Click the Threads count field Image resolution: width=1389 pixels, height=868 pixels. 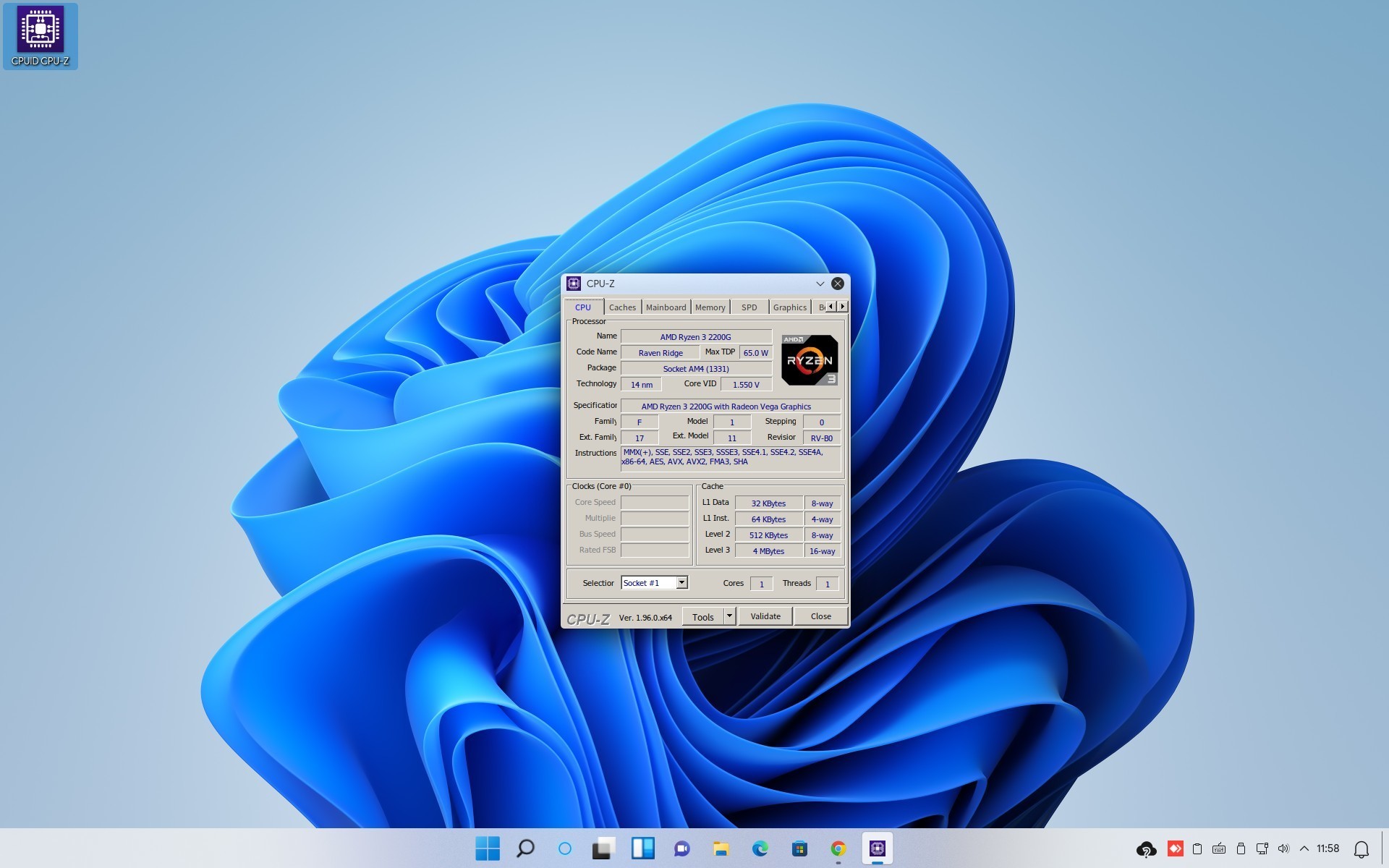point(828,584)
